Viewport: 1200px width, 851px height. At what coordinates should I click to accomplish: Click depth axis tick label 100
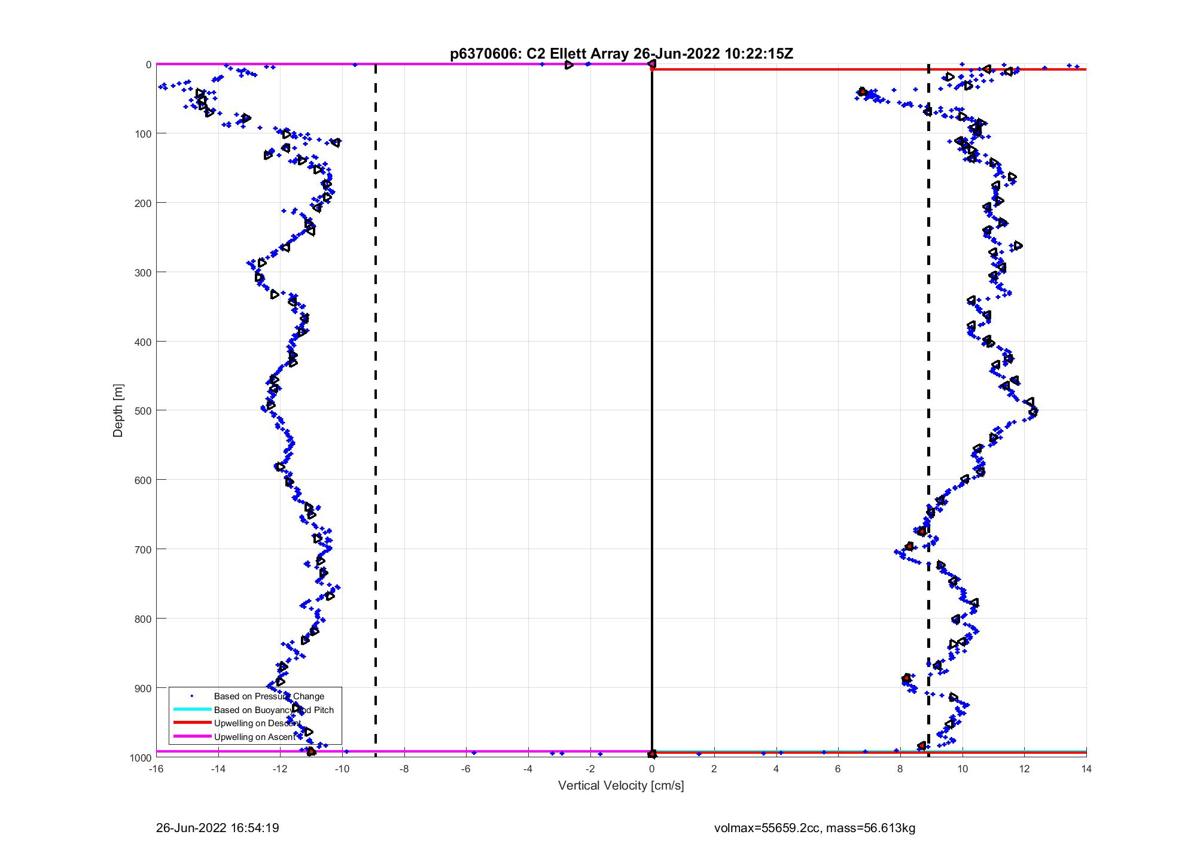click(142, 134)
